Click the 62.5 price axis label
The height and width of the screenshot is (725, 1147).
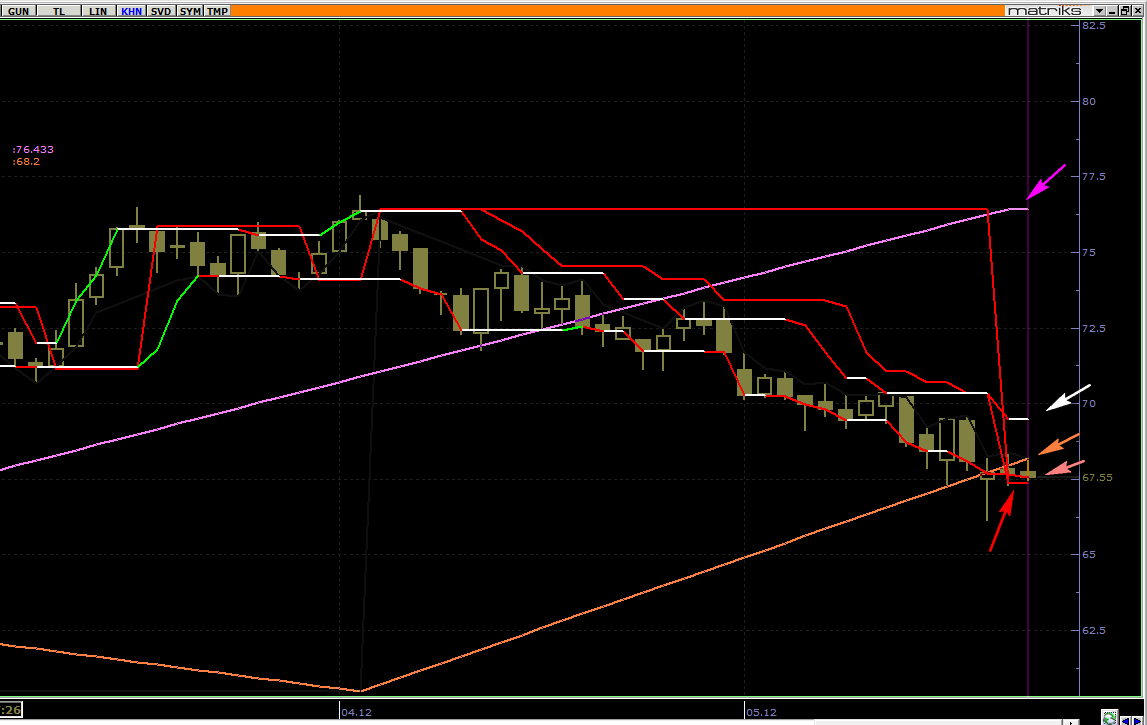pos(1094,630)
